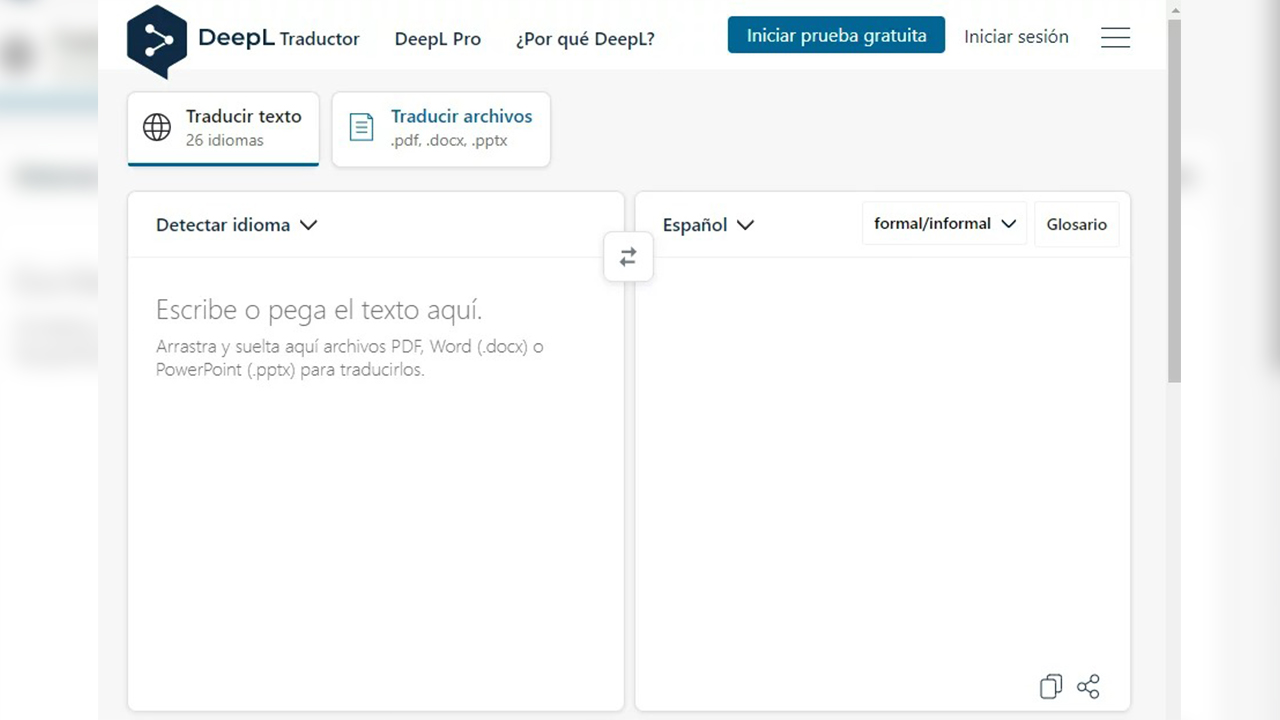Click the Iniciar sesión link
Viewport: 1280px width, 720px height.
pos(1016,37)
